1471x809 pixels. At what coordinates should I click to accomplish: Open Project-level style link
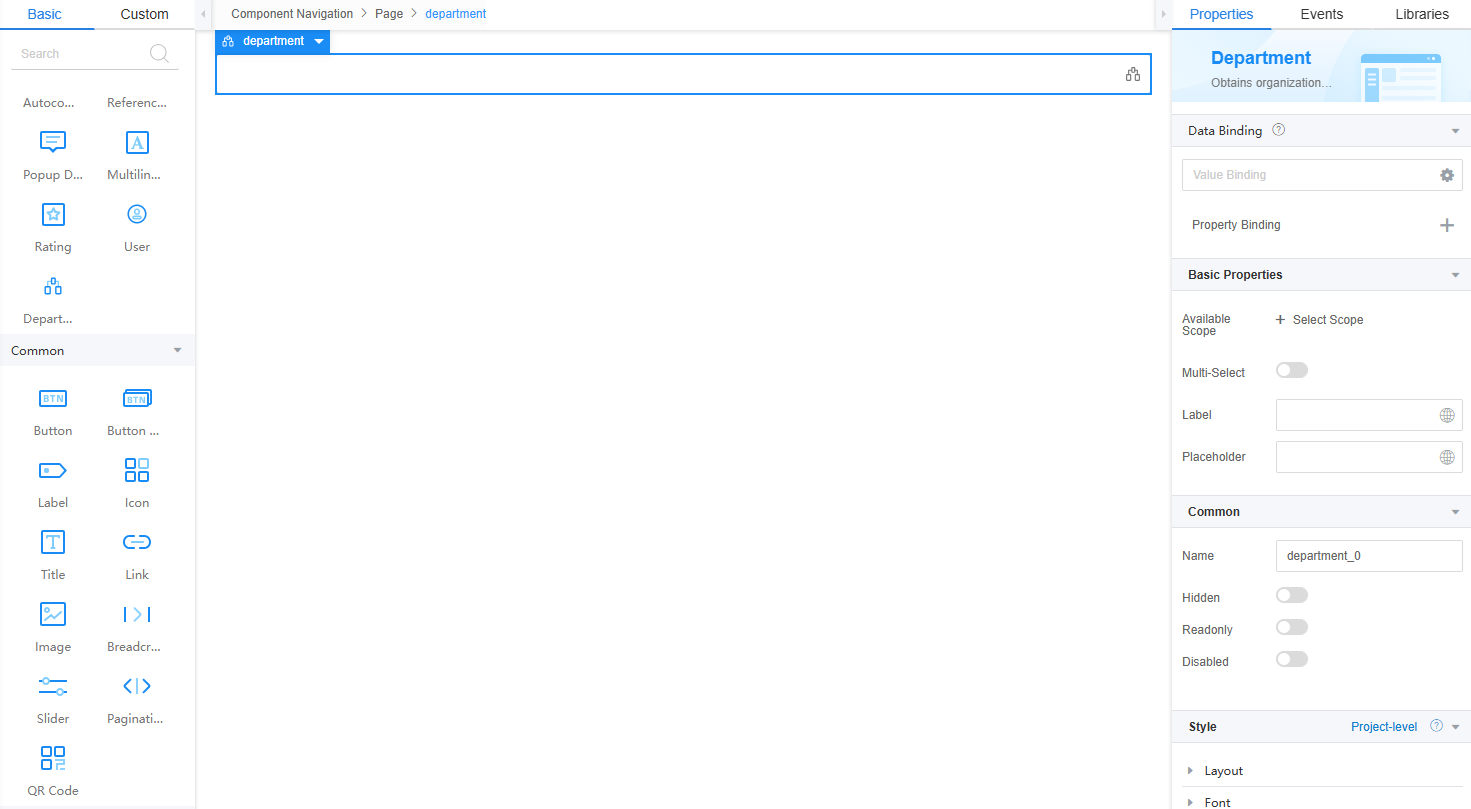[x=1384, y=727]
